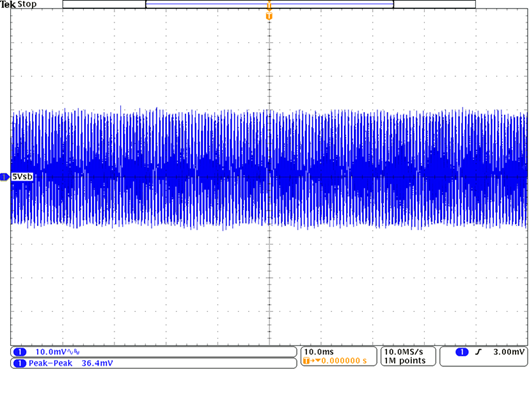
Task: Click the Tek Stop acquisition status
Action: 18,4
